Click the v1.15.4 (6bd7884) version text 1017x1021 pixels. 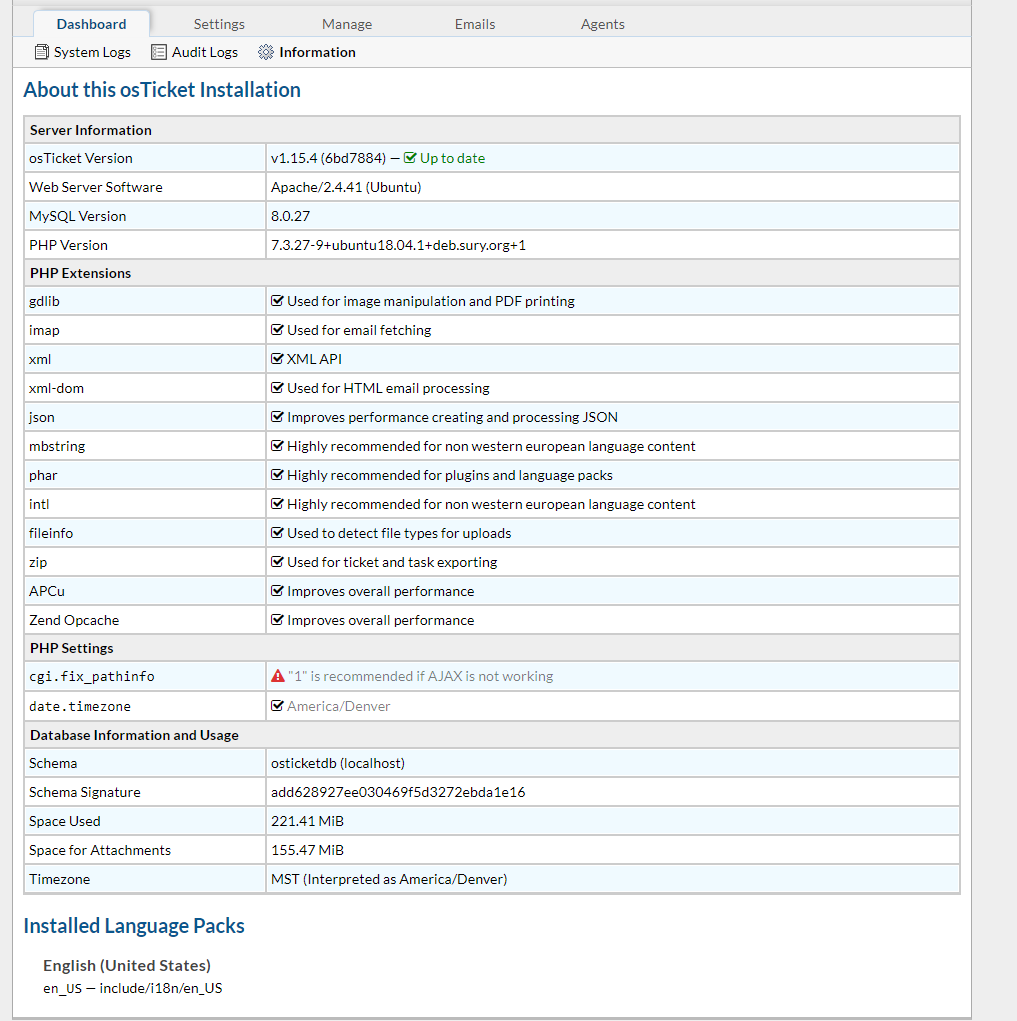(x=328, y=158)
